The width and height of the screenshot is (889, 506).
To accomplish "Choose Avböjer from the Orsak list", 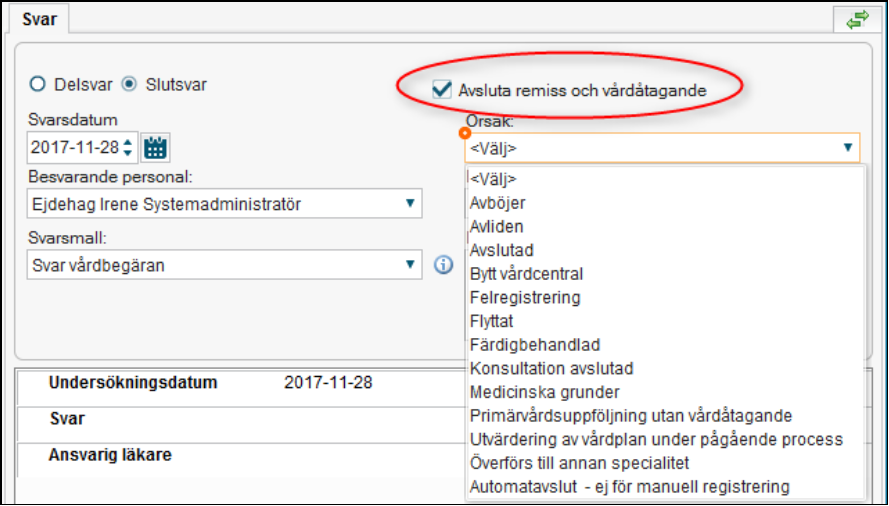I will point(497,203).
